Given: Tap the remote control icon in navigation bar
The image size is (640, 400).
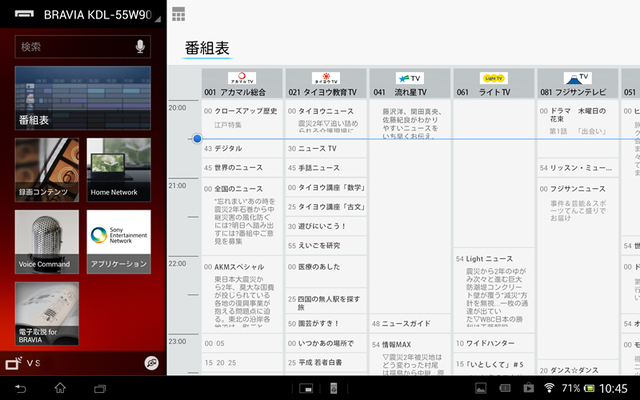Looking at the screenshot, I should click(335, 387).
